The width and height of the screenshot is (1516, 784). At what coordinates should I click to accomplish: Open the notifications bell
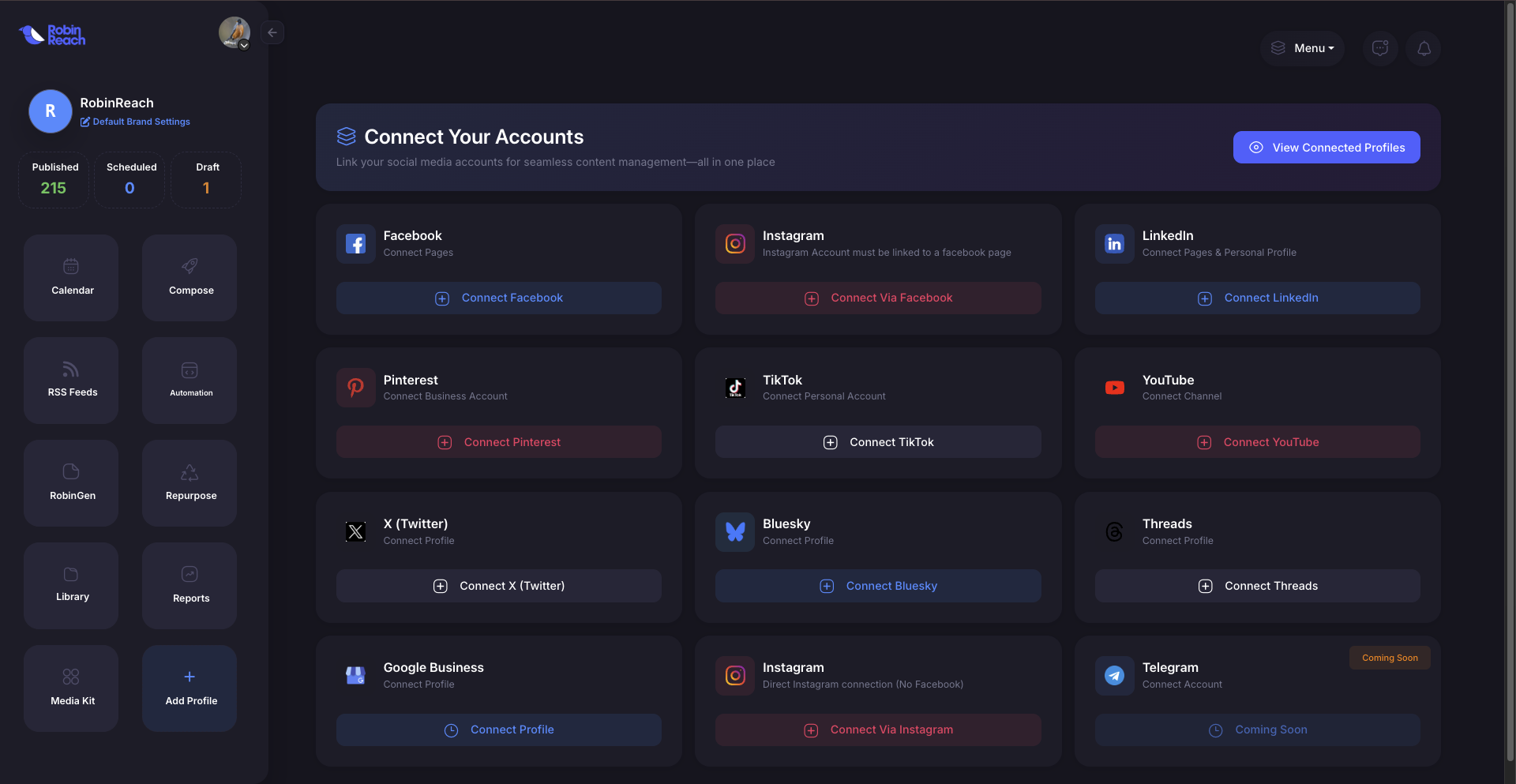click(x=1424, y=48)
